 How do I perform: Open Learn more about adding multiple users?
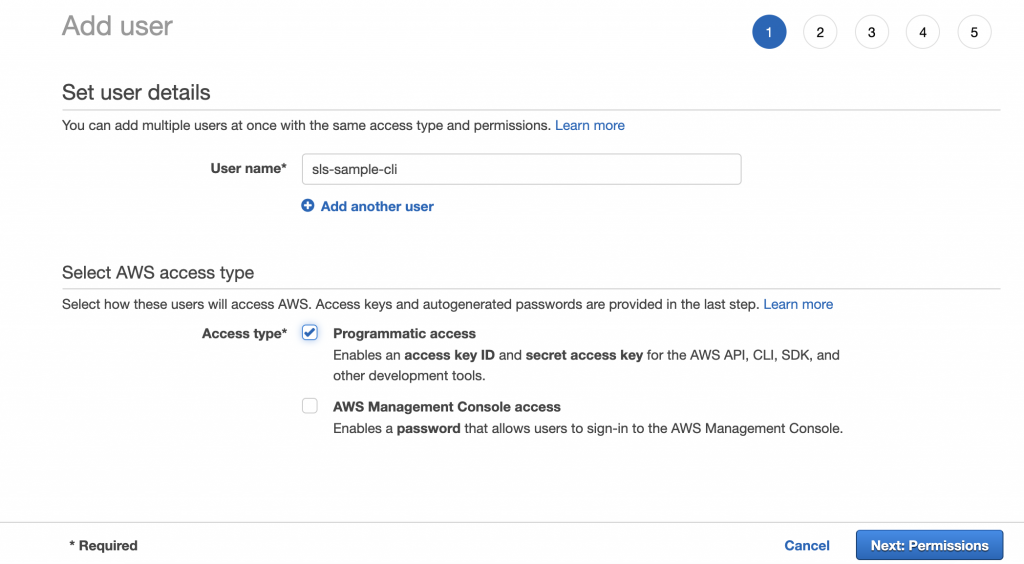tap(590, 125)
